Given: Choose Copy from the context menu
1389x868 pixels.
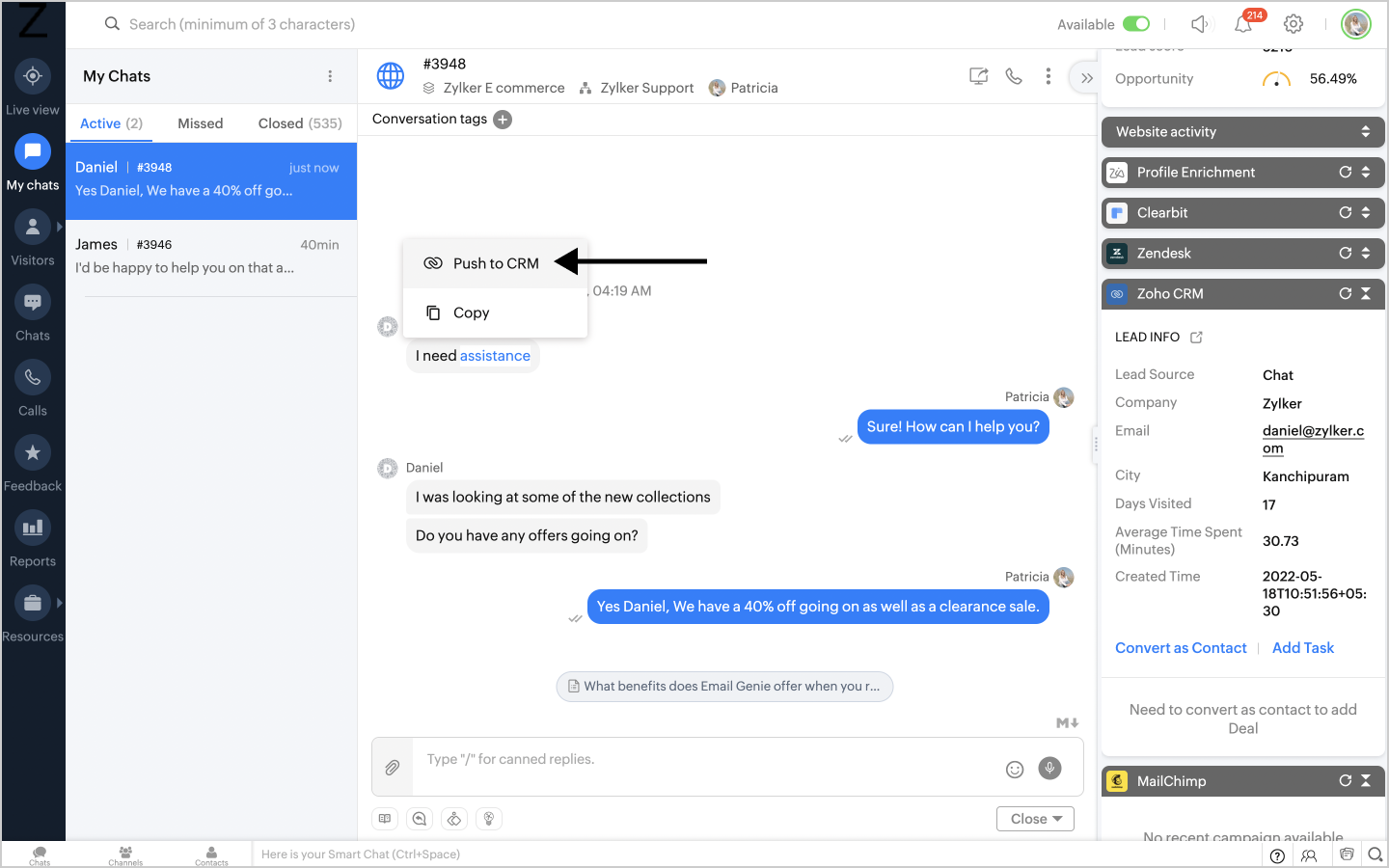Looking at the screenshot, I should (x=495, y=312).
